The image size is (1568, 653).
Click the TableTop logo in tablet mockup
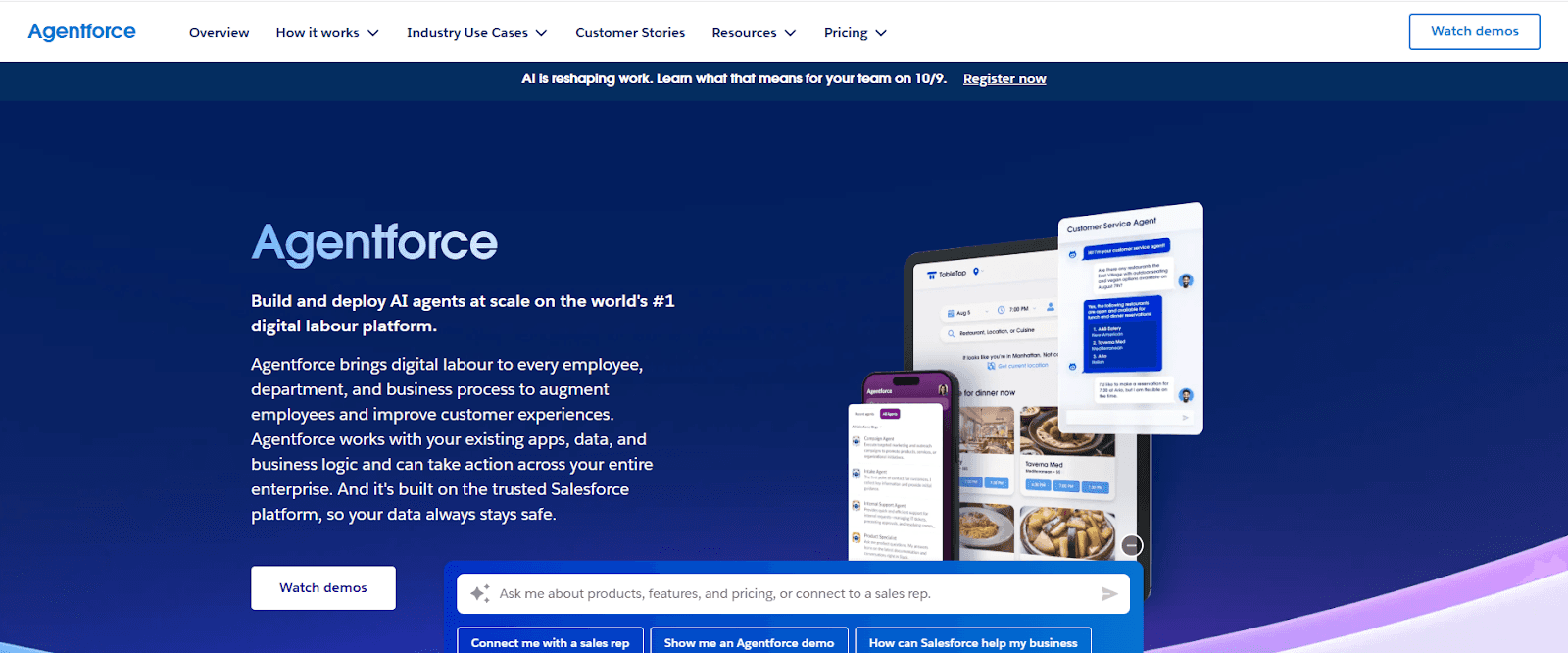[947, 274]
